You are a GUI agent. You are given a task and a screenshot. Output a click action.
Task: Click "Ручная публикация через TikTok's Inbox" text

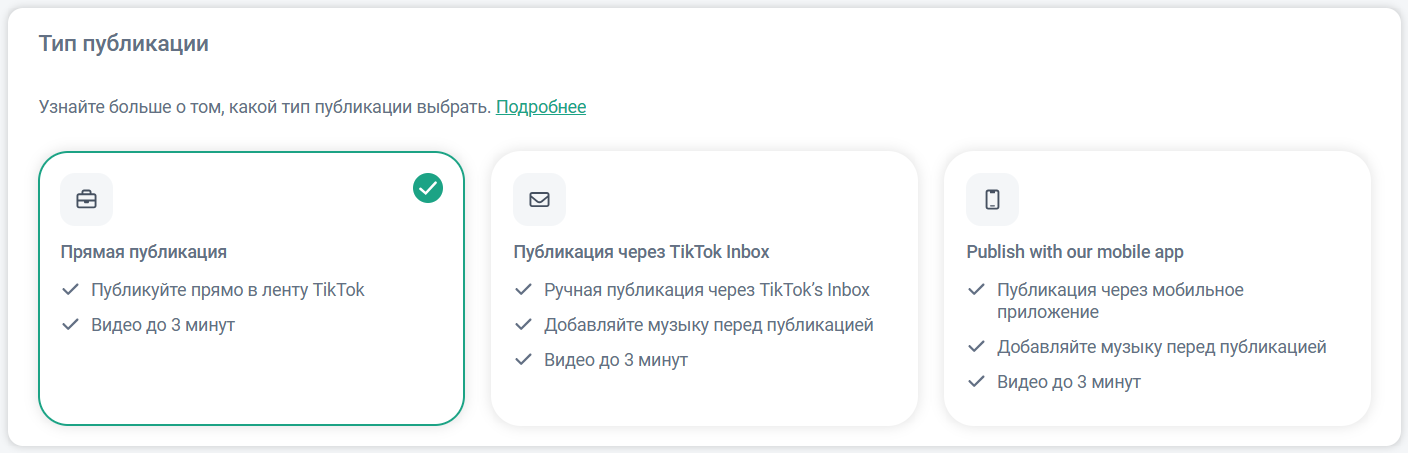707,290
